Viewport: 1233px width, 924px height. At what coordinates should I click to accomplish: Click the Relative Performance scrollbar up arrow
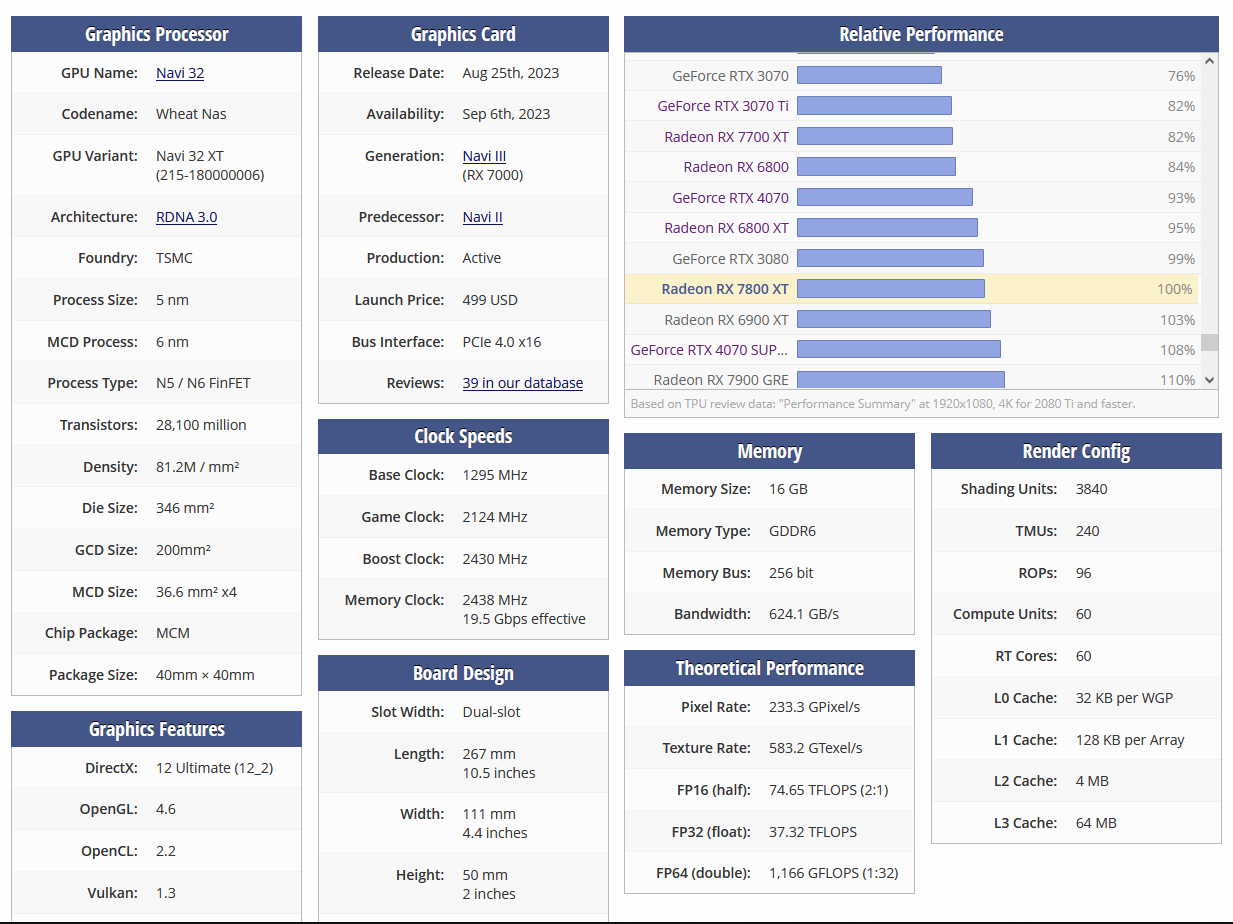tap(1210, 61)
